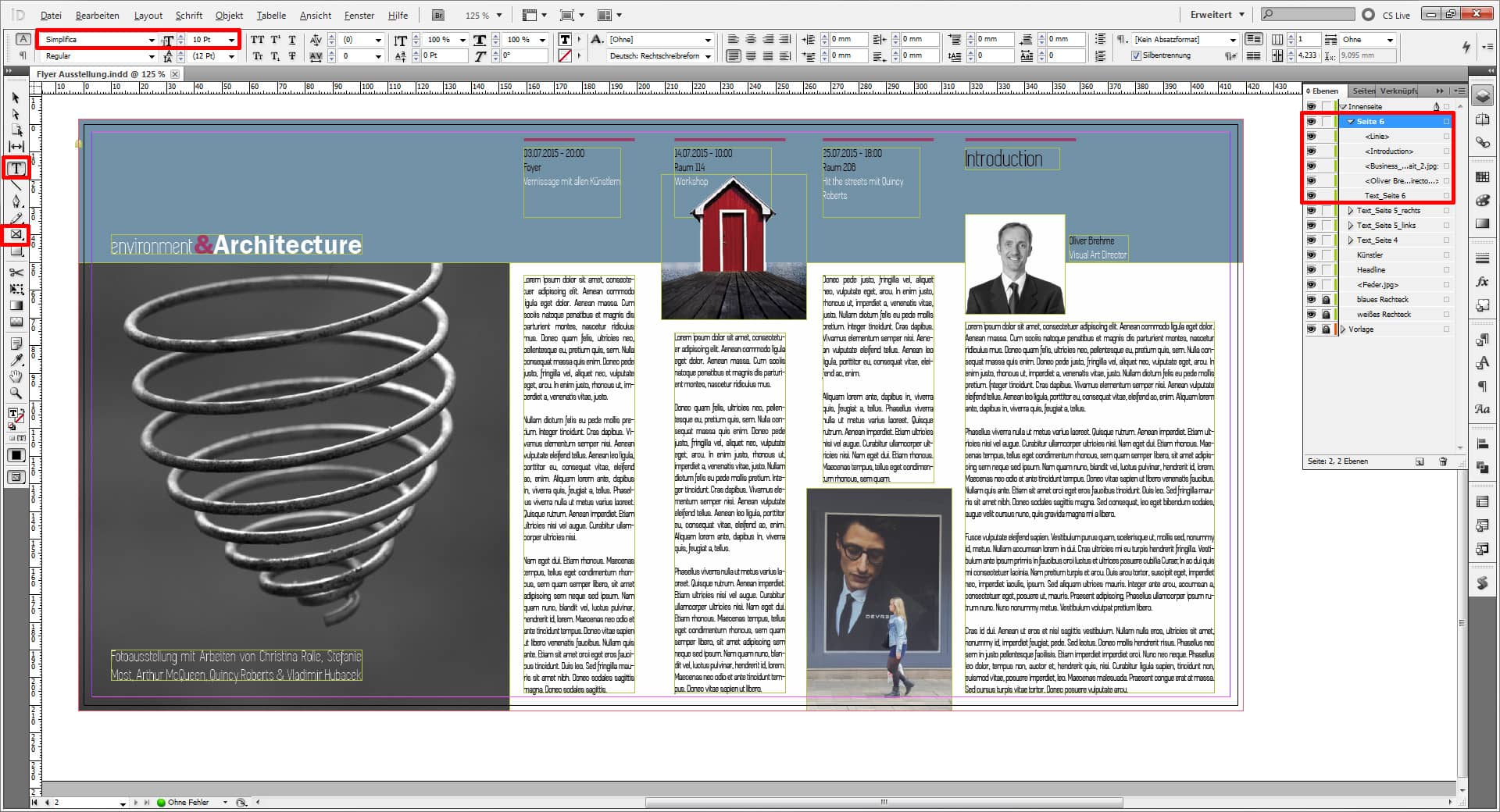Expand the Text_Seite 4 group

(x=1350, y=240)
